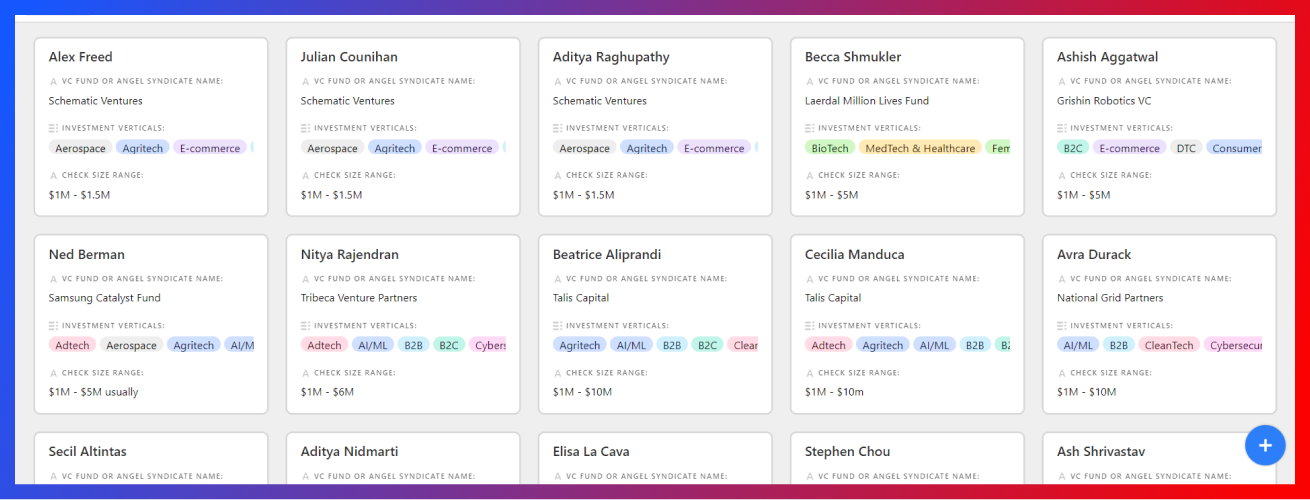The image size is (1310, 500).
Task: Click AI/ML tag on Nitya Rajendran card
Action: tap(373, 345)
